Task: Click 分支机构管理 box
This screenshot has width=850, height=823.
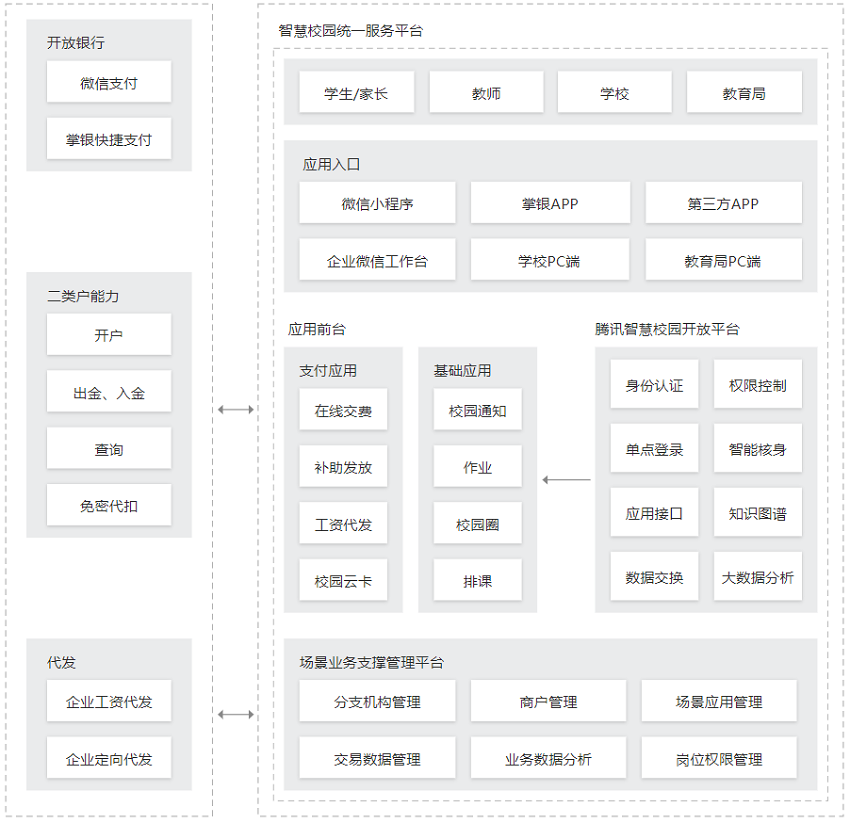Action: click(x=377, y=701)
